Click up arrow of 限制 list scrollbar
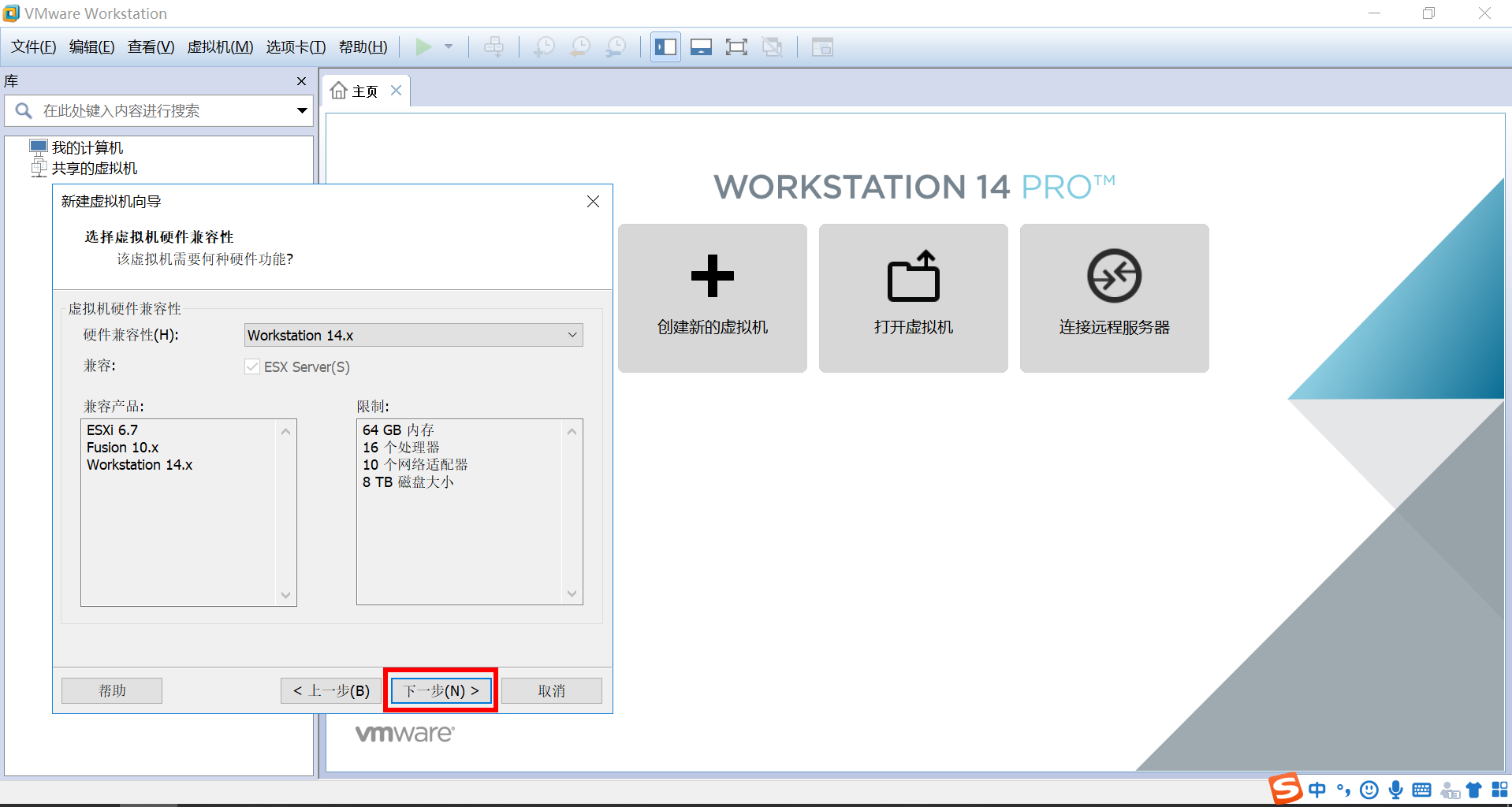 tap(572, 431)
